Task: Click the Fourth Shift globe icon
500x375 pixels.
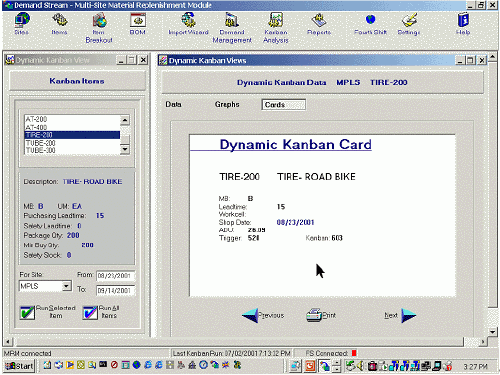Action: (x=370, y=20)
